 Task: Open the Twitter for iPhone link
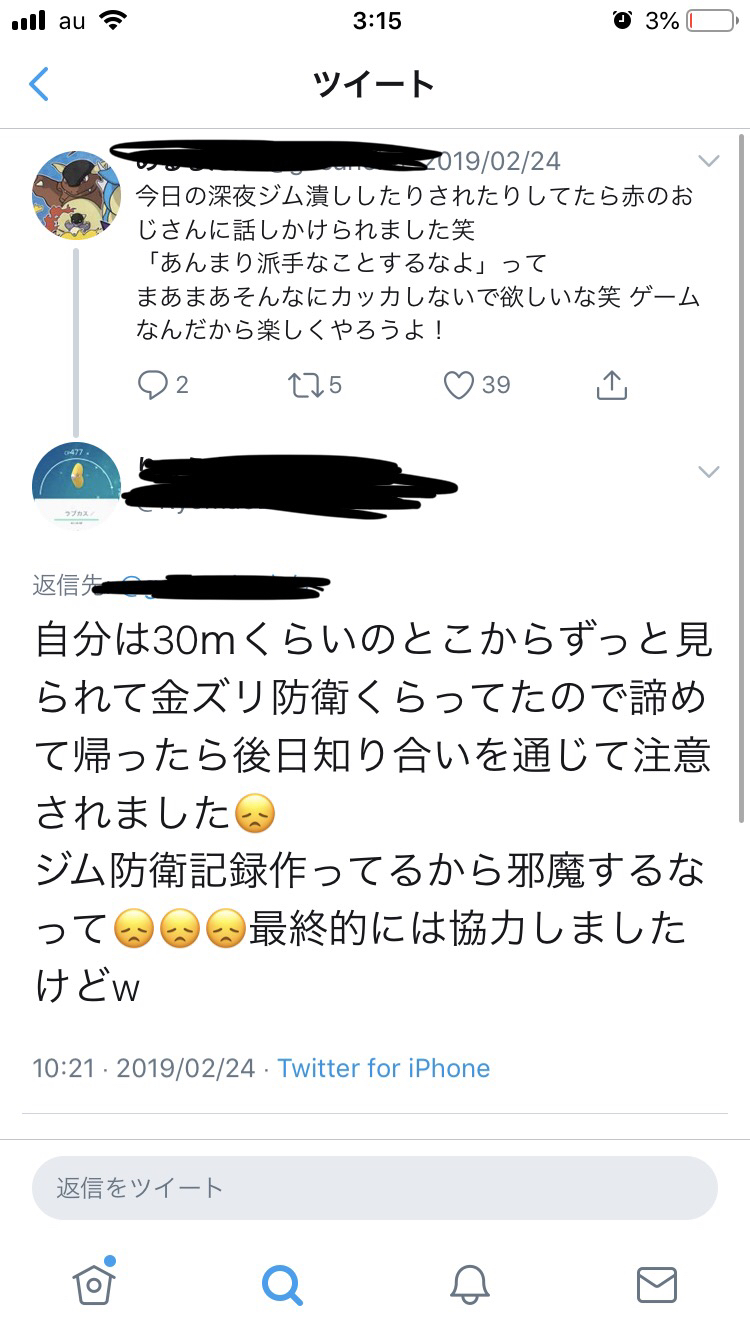pos(384,1068)
